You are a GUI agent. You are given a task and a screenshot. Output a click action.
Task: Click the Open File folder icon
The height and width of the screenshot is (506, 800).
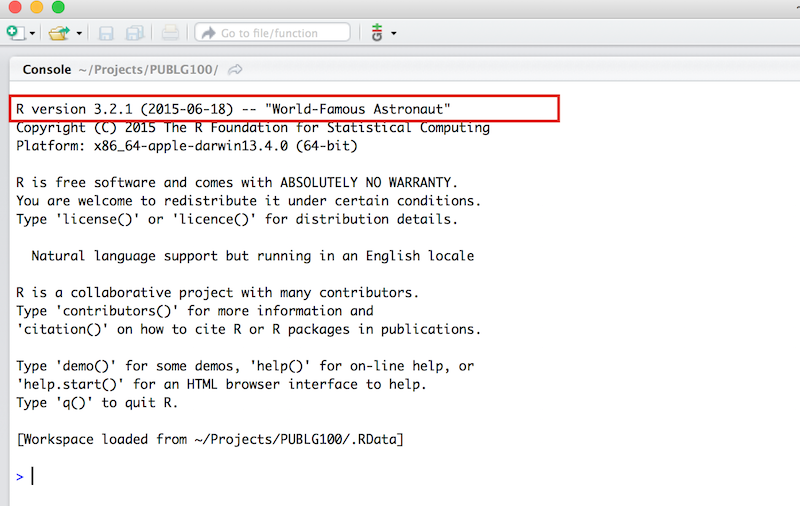click(x=60, y=33)
